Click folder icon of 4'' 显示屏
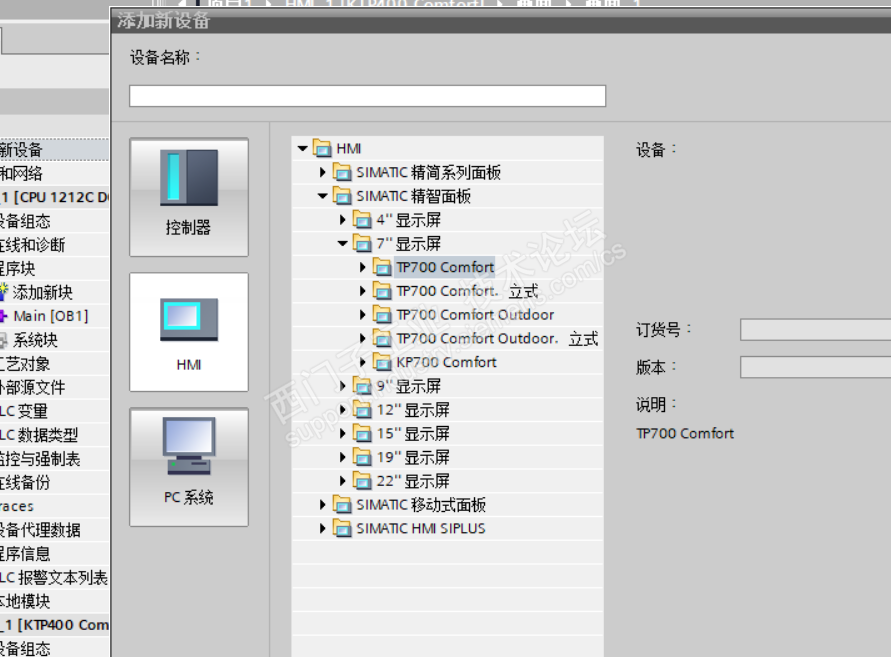Image resolution: width=891 pixels, height=657 pixels. point(362,219)
